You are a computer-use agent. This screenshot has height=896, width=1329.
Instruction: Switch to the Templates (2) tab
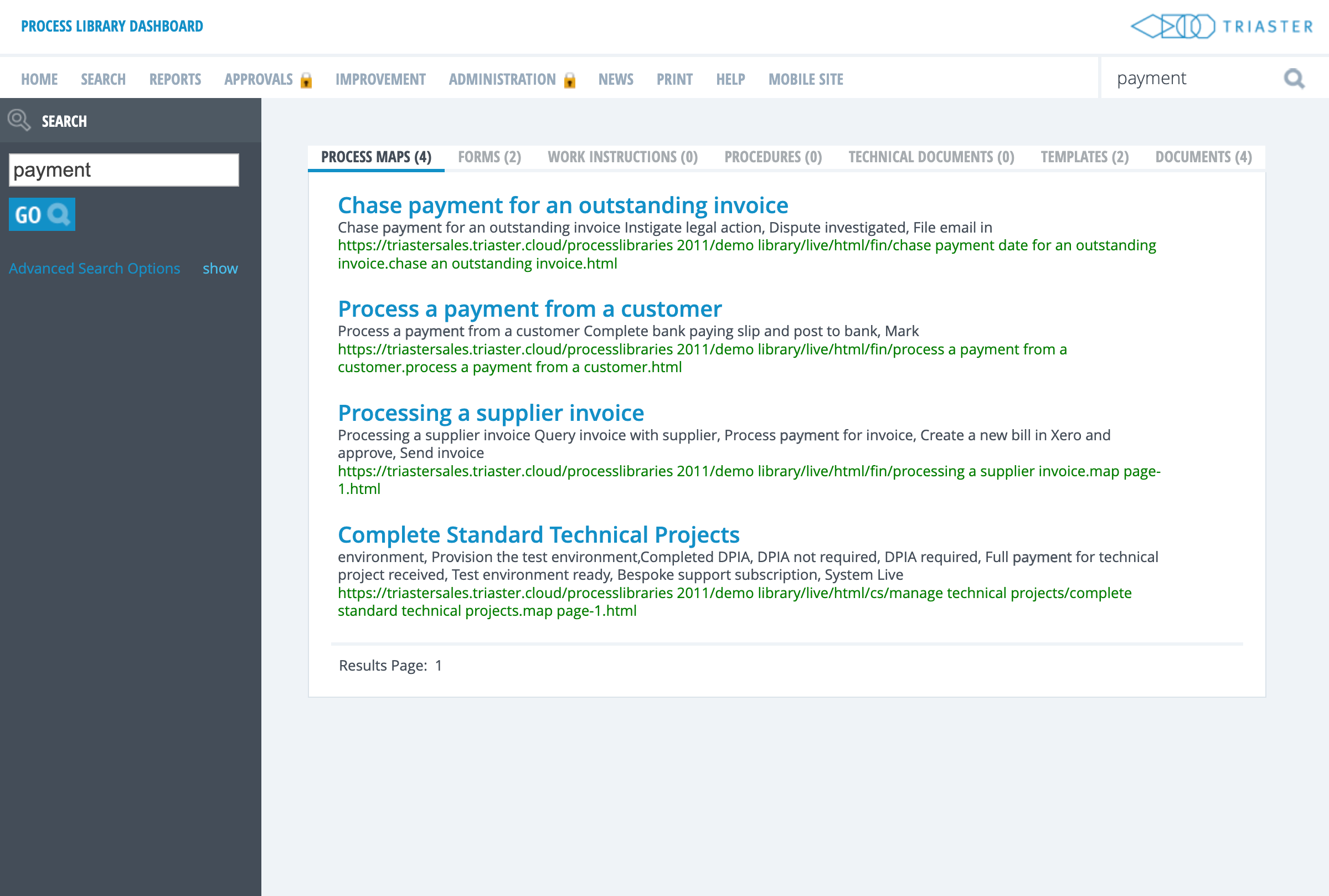[1084, 157]
